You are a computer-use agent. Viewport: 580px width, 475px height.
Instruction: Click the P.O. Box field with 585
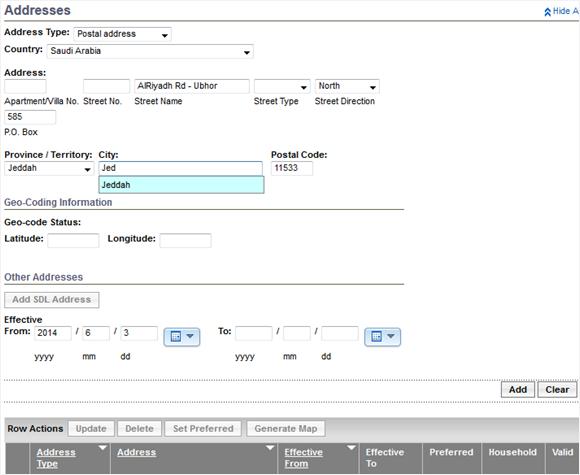(30, 117)
